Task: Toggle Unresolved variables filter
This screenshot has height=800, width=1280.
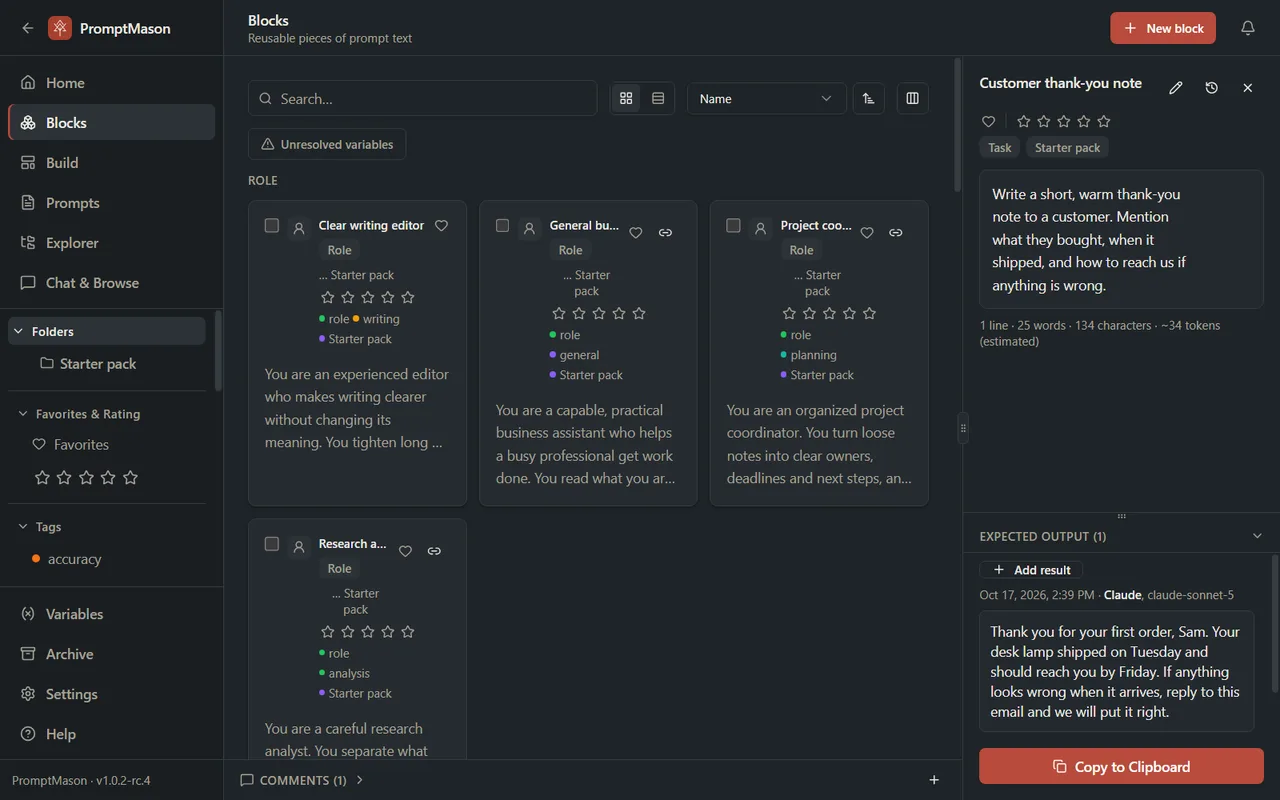Action: coord(327,144)
